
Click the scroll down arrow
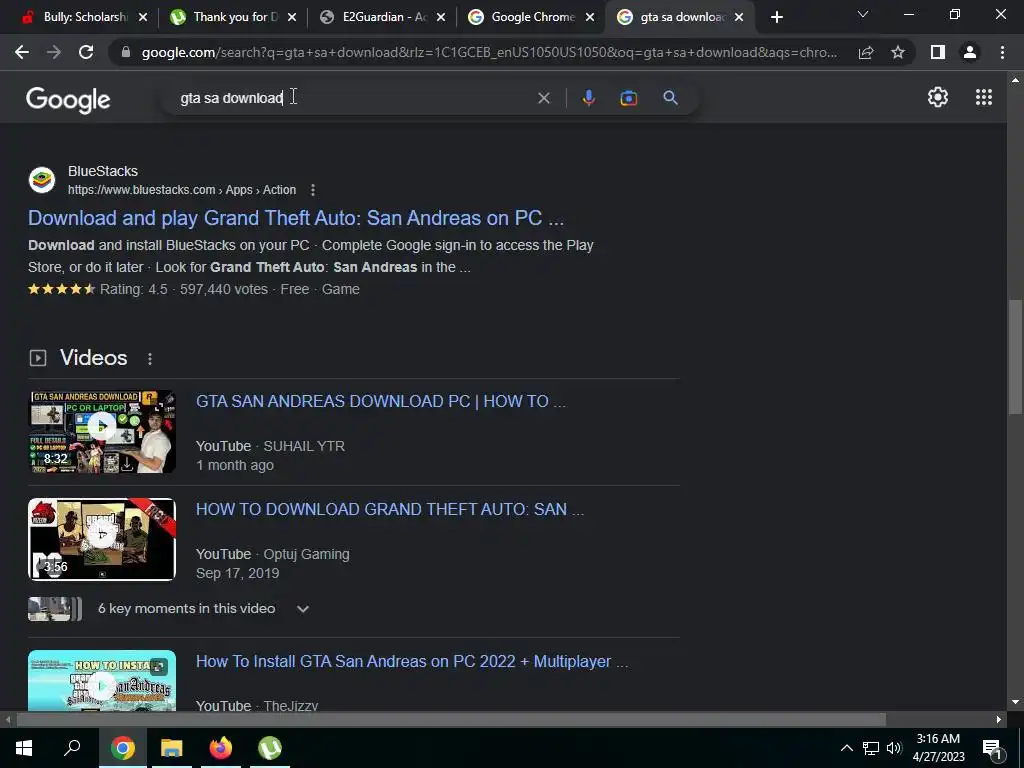[x=1015, y=702]
